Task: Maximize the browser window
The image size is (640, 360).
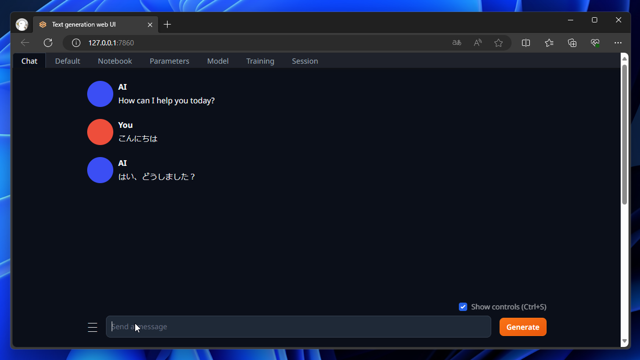Action: coord(595,20)
